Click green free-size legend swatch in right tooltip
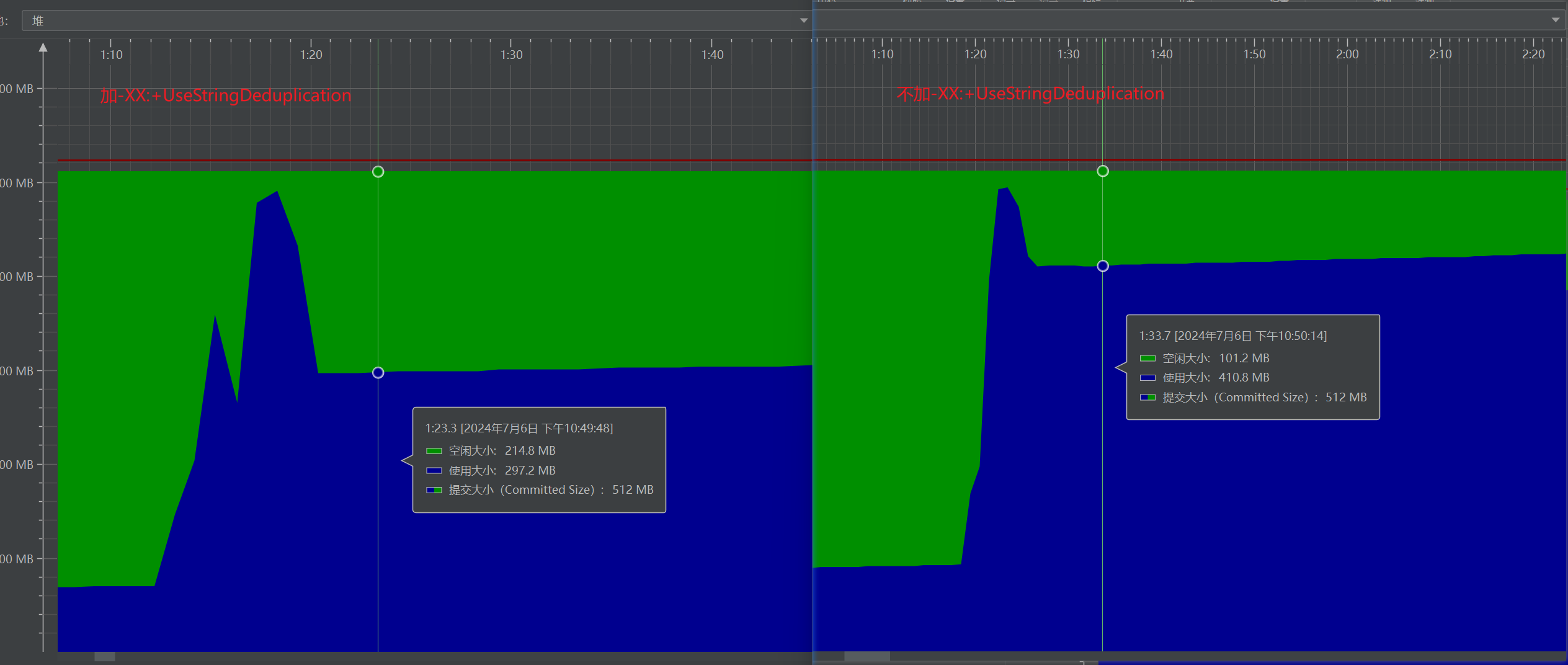The image size is (1568, 665). coord(1147,359)
